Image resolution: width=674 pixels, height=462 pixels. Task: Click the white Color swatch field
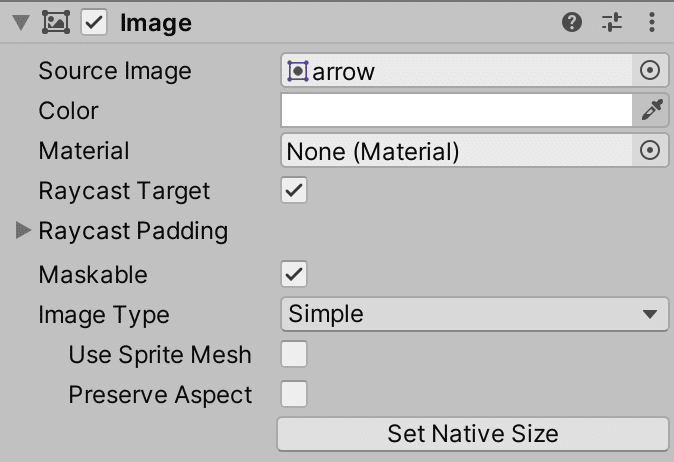[456, 111]
